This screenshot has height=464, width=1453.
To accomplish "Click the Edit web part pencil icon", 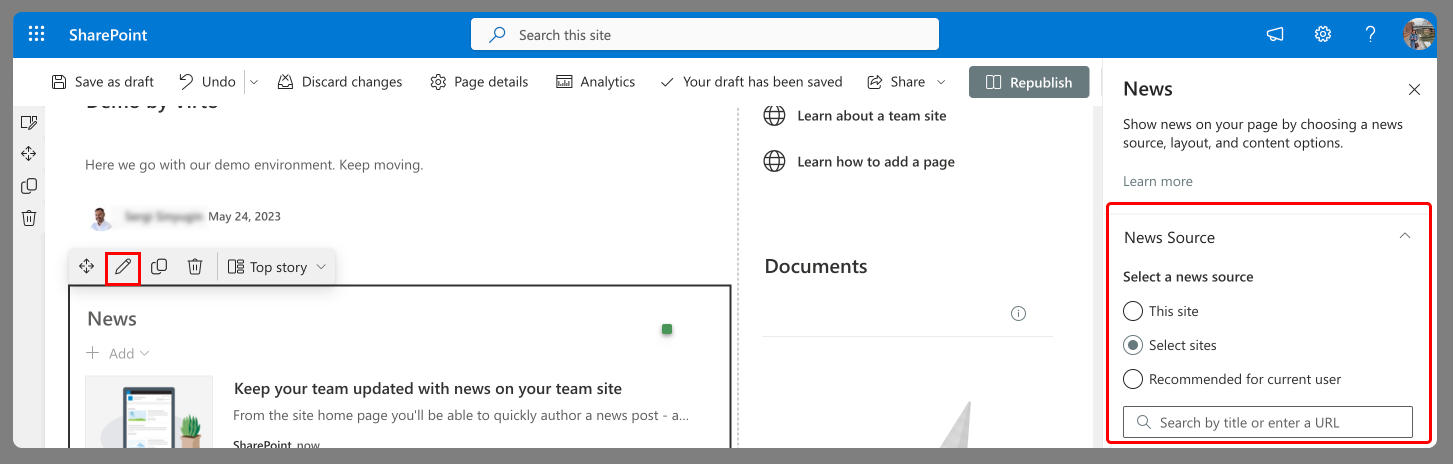I will pos(123,267).
